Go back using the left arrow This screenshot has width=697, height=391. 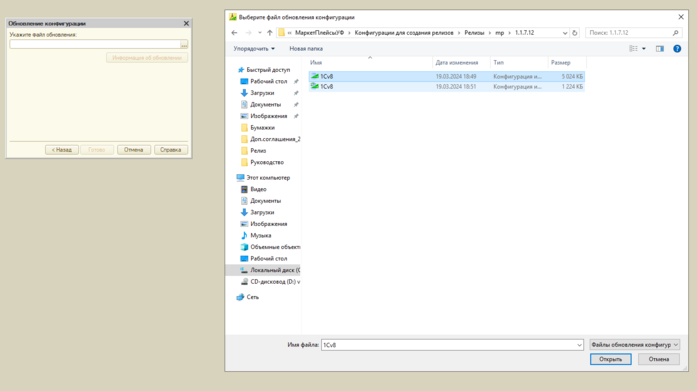point(234,33)
